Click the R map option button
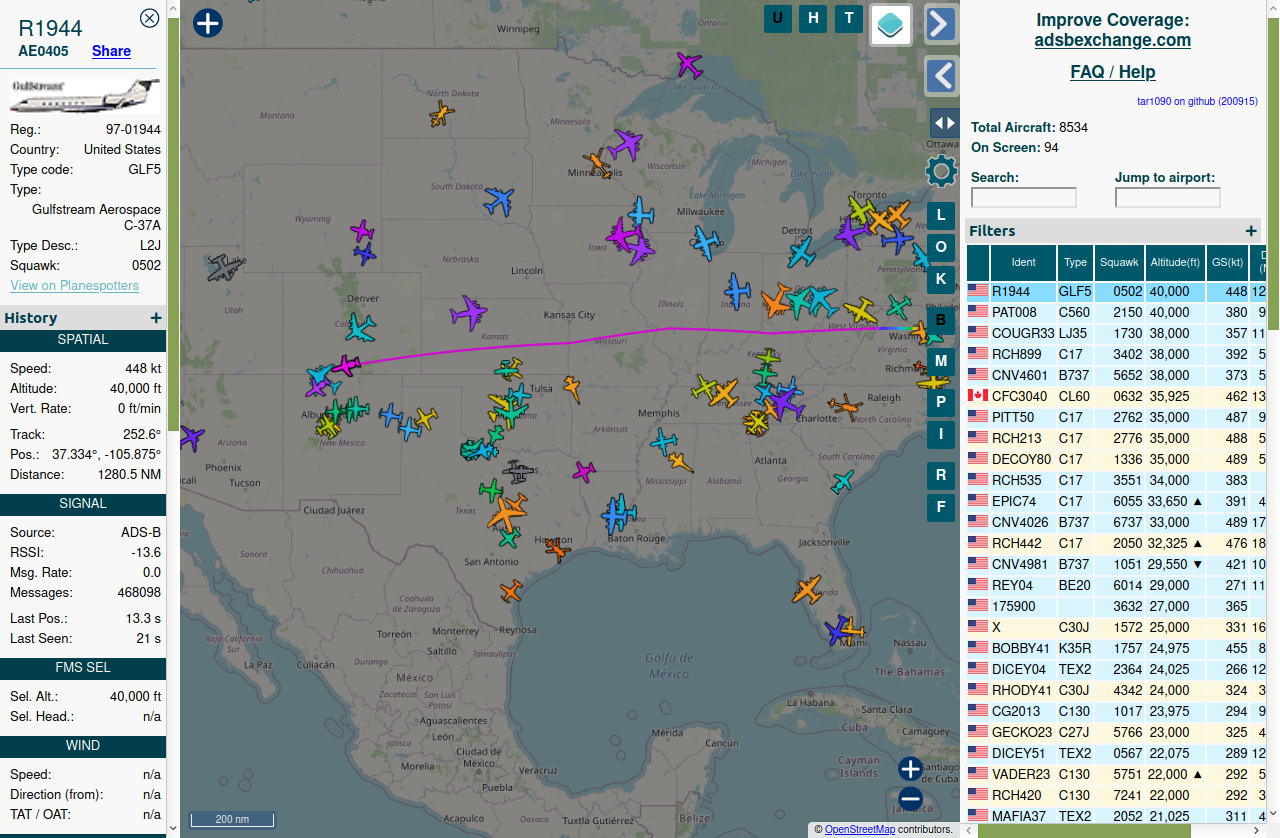1280x838 pixels. pos(941,476)
